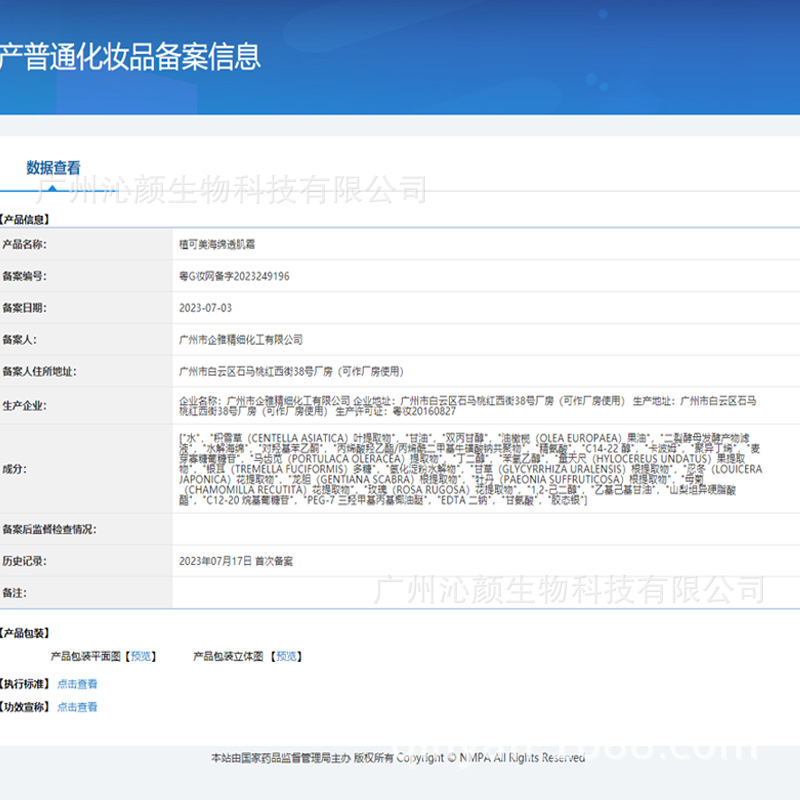Click the 产品信息 section heading
Image resolution: width=800 pixels, height=800 pixels.
point(25,219)
